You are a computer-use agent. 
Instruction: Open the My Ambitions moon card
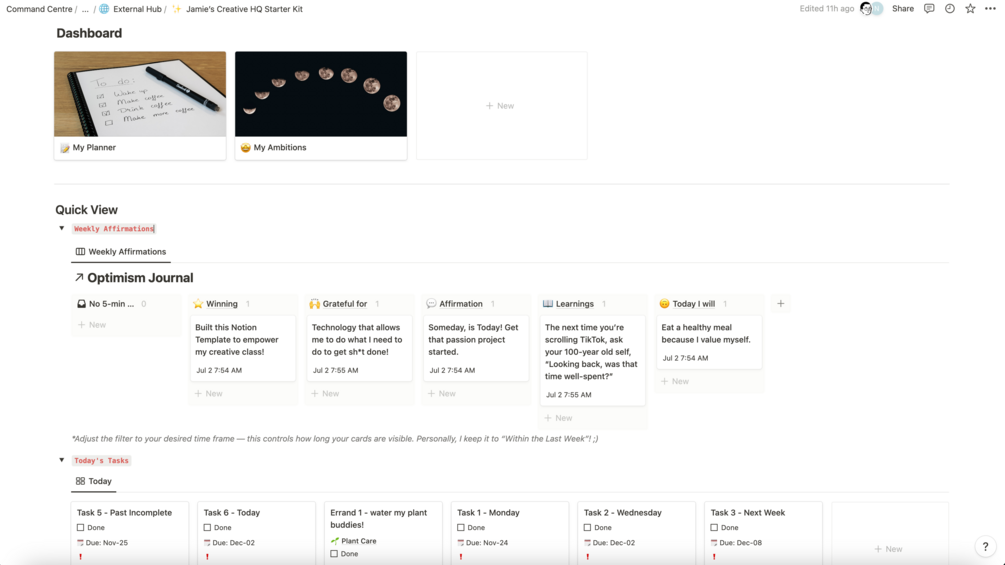point(321,106)
